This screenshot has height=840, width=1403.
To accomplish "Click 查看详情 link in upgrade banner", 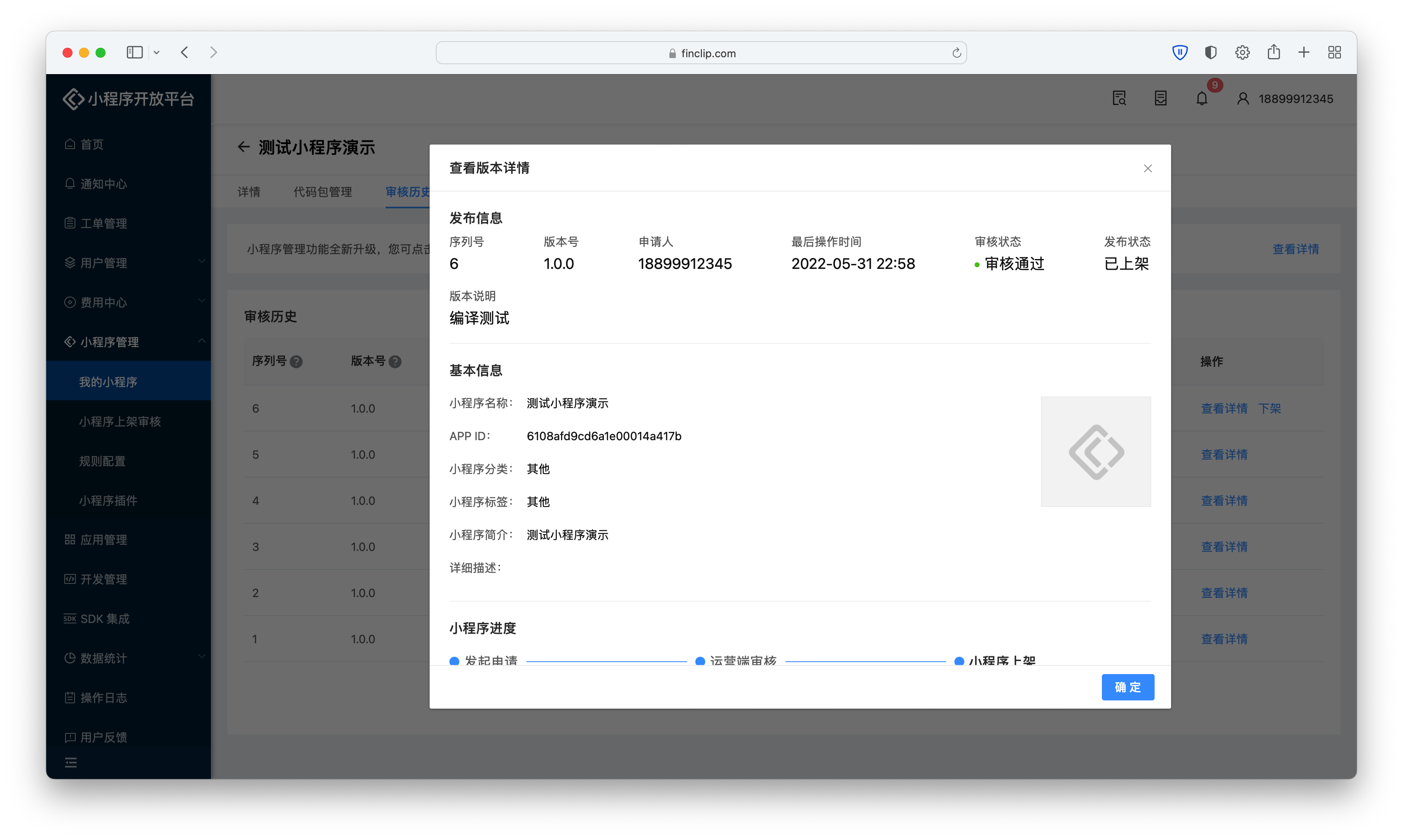I will 1295,249.
